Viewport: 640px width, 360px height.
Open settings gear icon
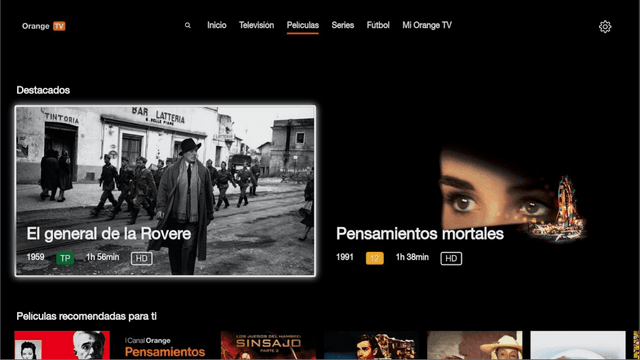(605, 27)
